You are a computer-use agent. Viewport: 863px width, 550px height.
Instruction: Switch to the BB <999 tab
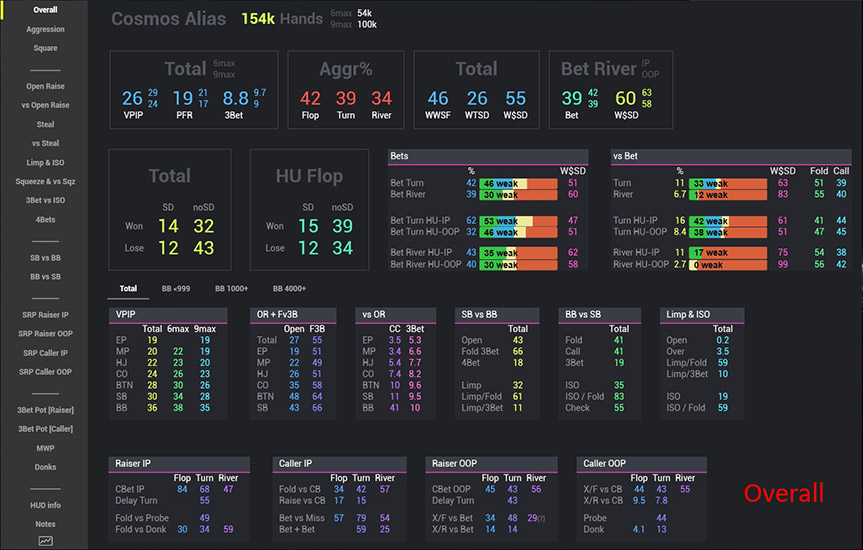point(175,288)
